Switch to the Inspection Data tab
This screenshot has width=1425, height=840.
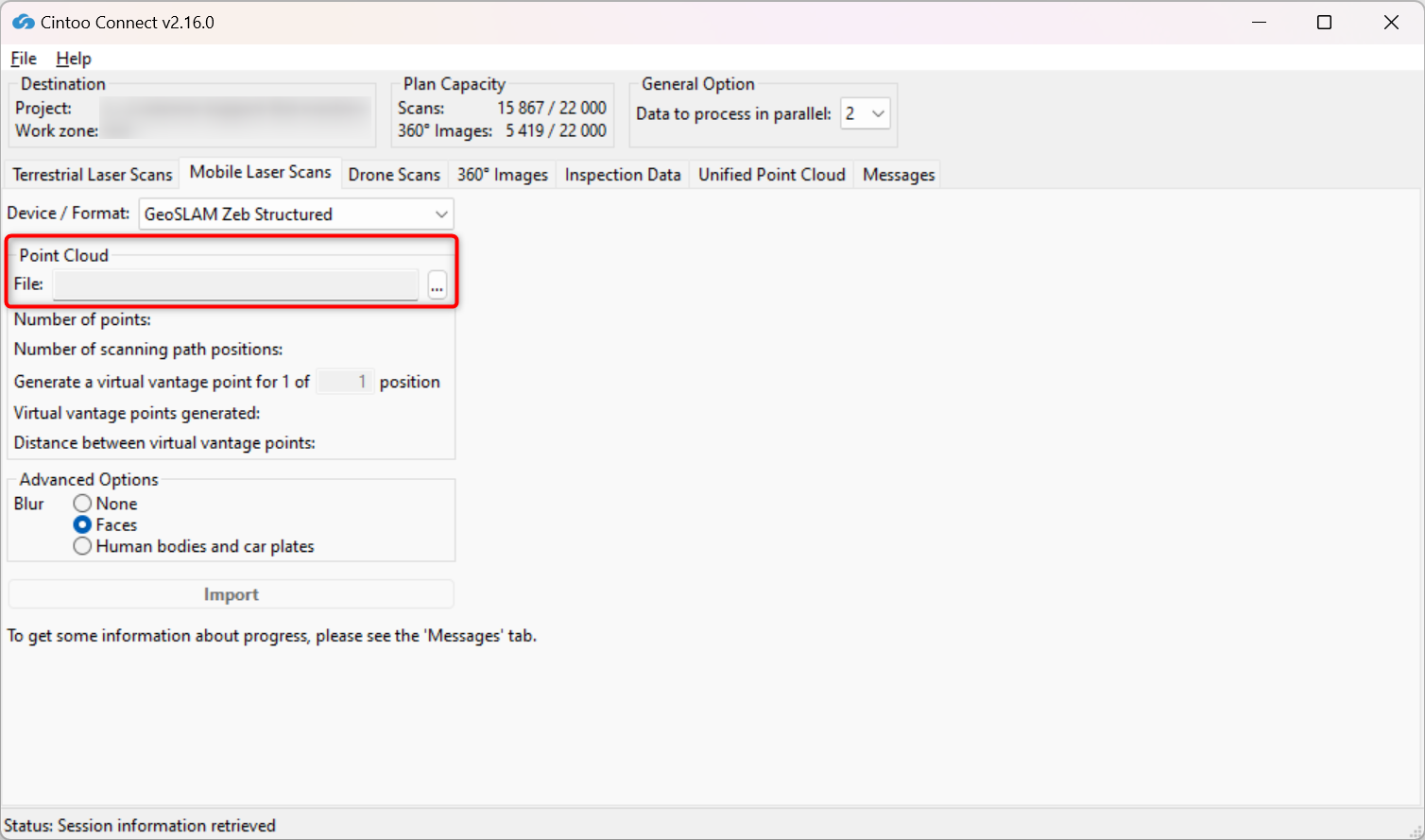[623, 175]
